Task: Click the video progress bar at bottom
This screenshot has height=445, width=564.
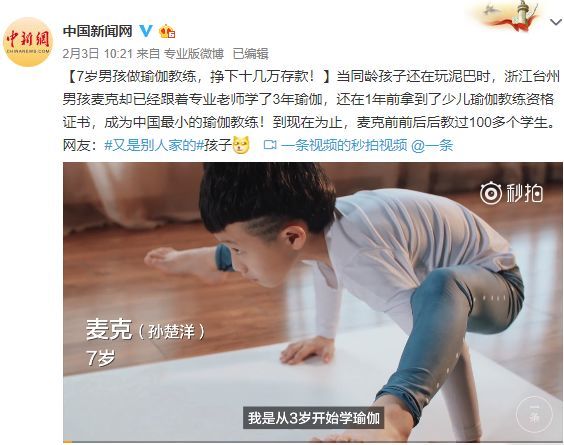Action: (313, 441)
